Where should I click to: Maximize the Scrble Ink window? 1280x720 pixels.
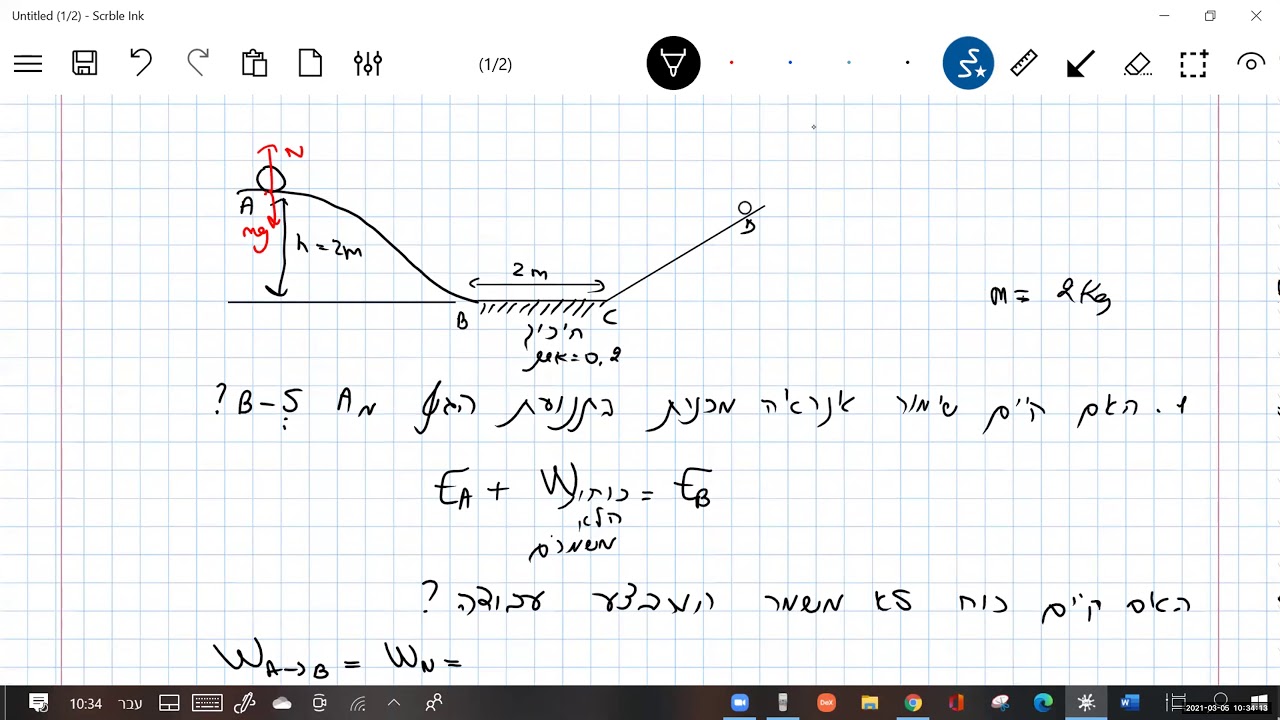coord(1210,16)
